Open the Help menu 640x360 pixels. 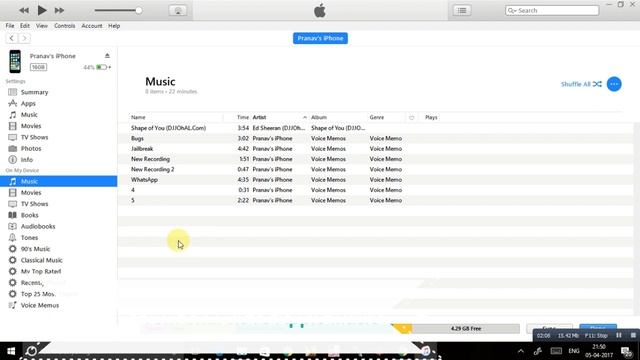[x=114, y=26]
